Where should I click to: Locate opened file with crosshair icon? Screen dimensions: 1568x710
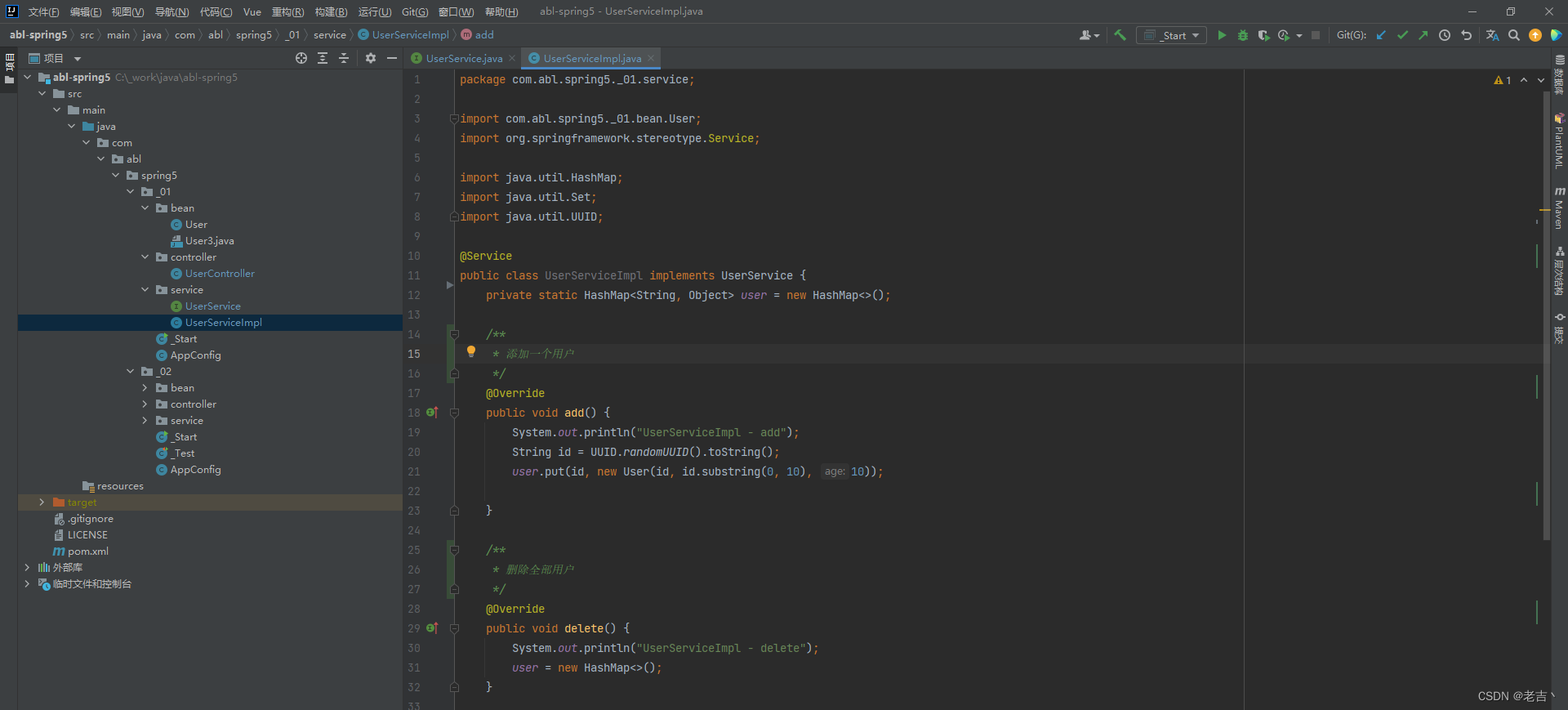pos(301,58)
